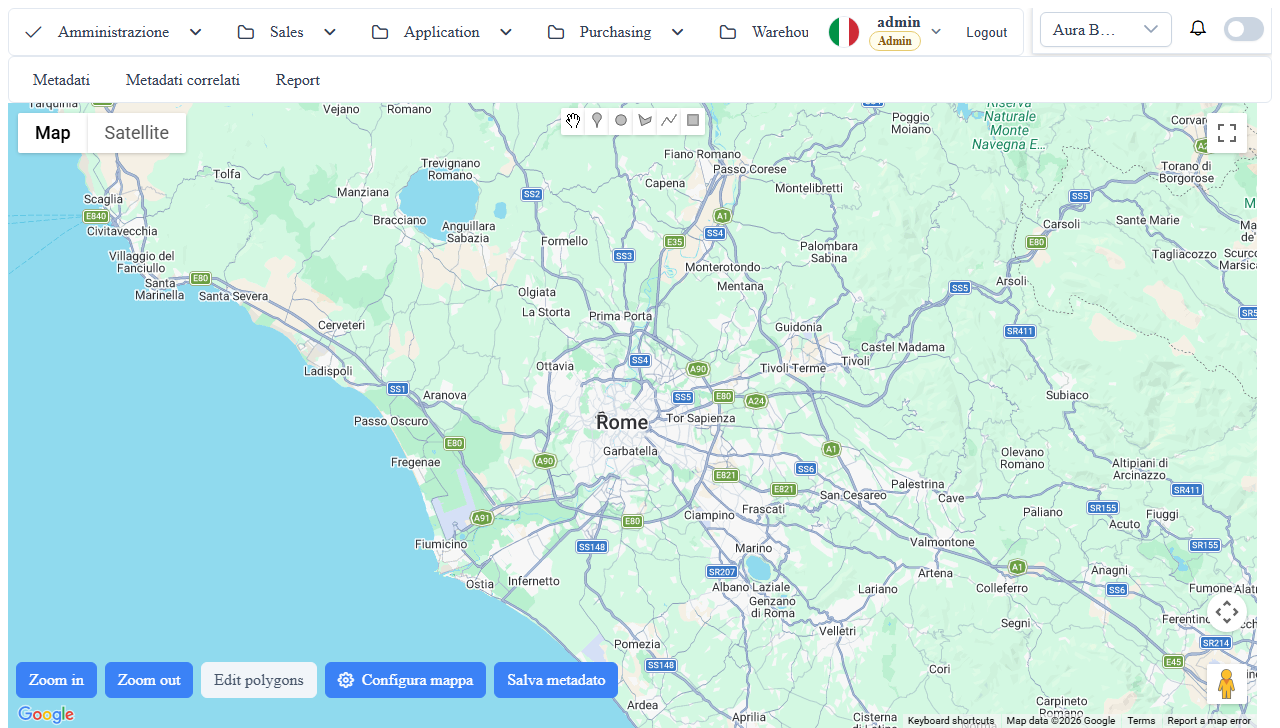Click the Logout button

(987, 32)
